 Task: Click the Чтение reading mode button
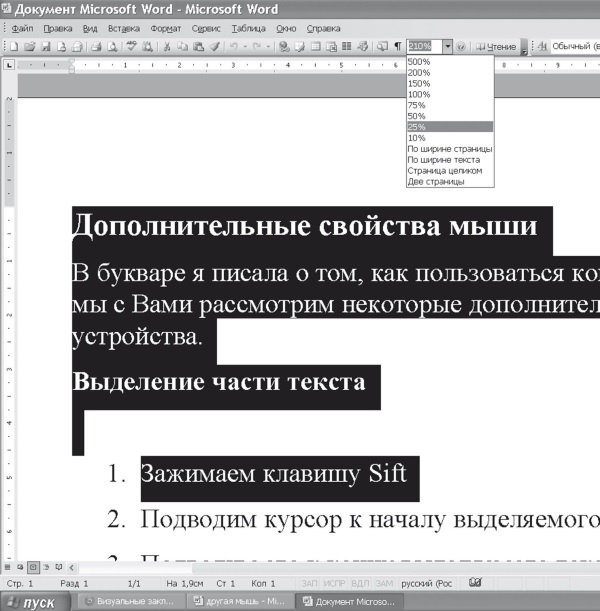coord(496,47)
